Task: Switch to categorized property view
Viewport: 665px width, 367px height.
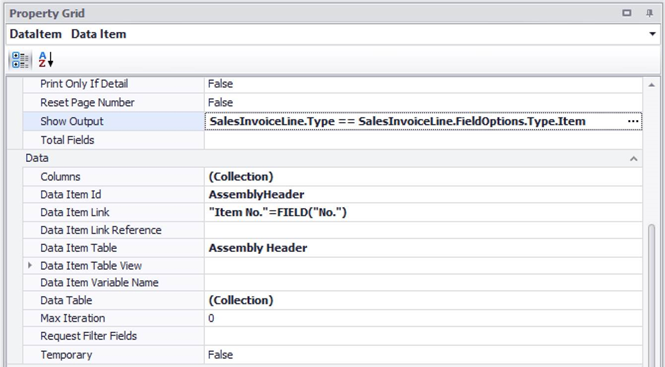Action: [x=20, y=60]
